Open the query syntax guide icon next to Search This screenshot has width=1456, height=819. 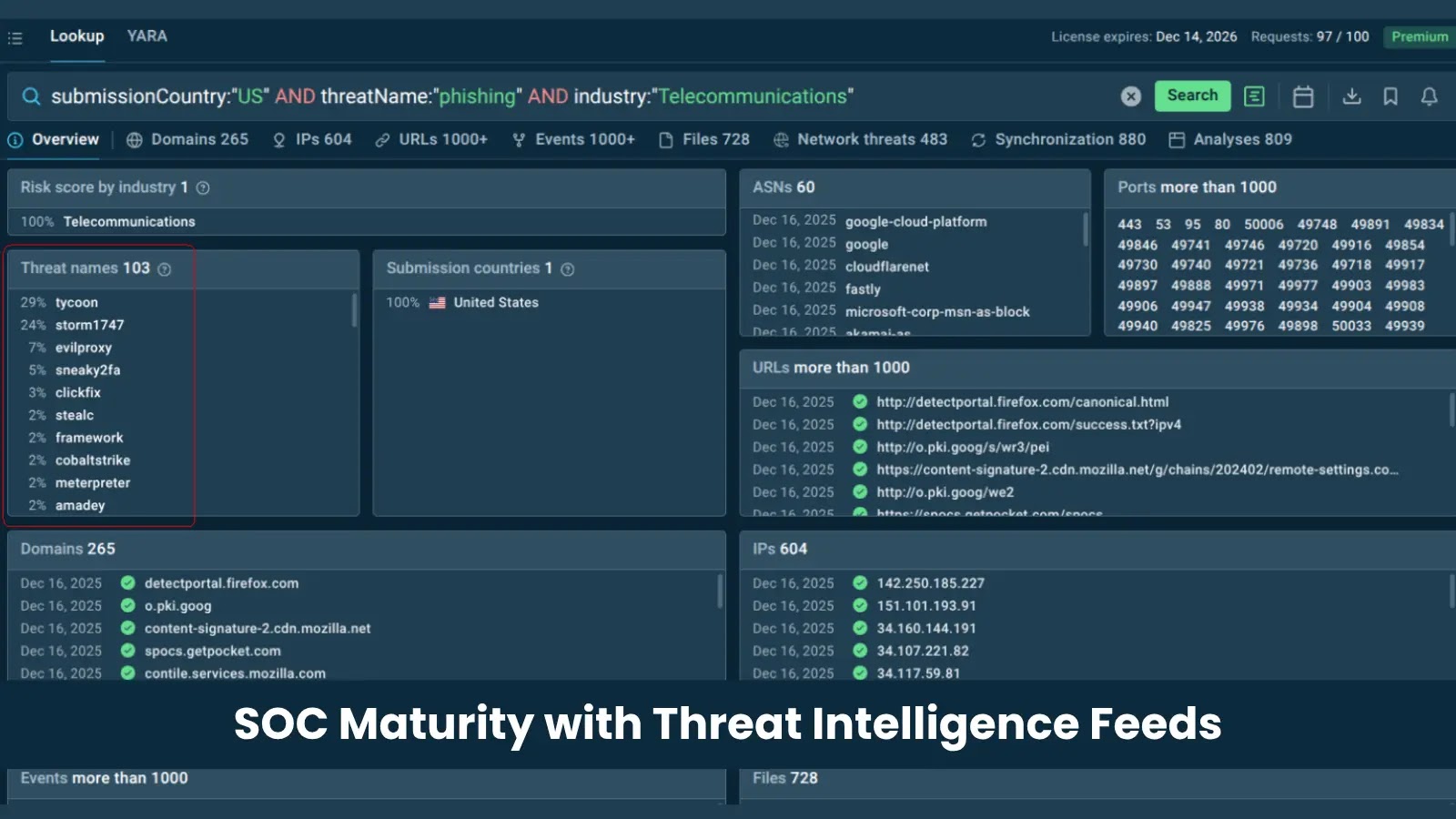click(x=1254, y=96)
